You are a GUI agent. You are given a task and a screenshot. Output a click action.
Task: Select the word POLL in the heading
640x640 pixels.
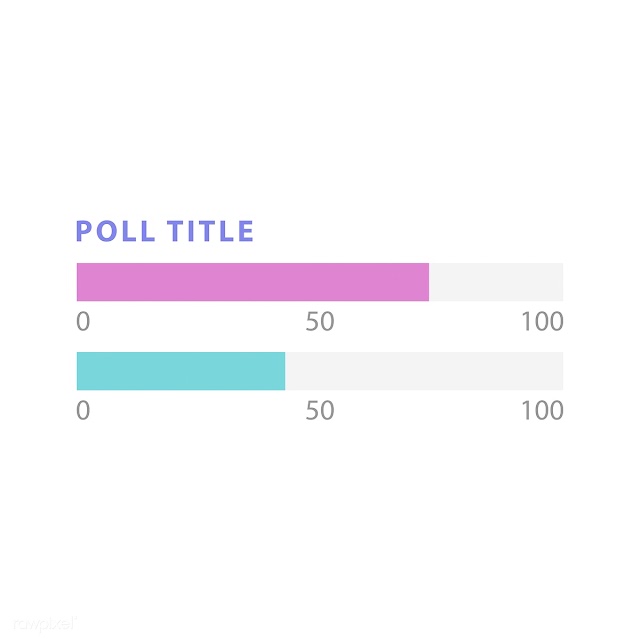116,231
